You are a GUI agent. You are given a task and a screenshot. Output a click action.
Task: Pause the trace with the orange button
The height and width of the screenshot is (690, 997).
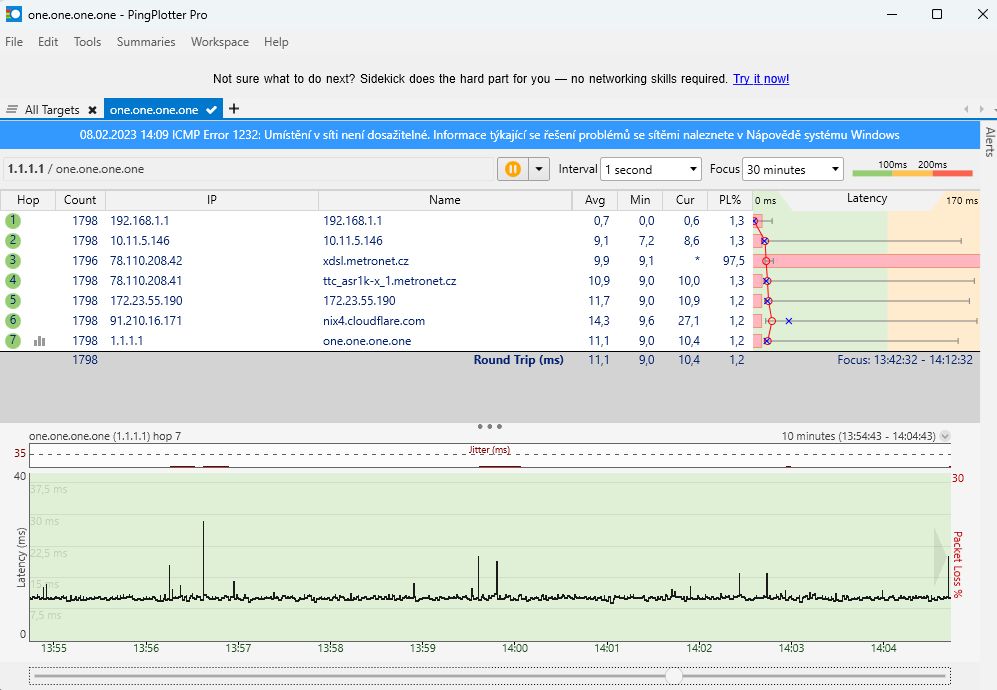click(x=511, y=169)
